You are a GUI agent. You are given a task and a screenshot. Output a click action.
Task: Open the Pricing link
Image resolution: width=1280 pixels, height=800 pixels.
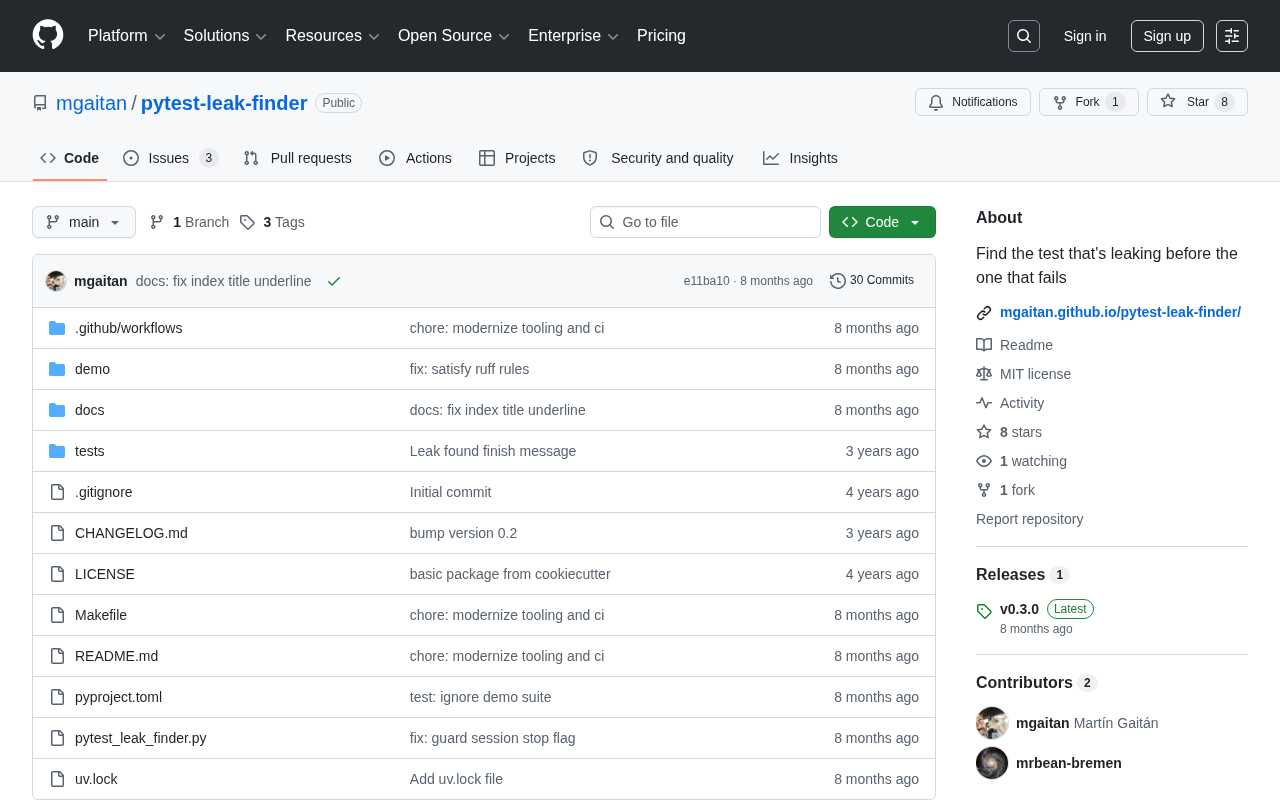coord(661,36)
